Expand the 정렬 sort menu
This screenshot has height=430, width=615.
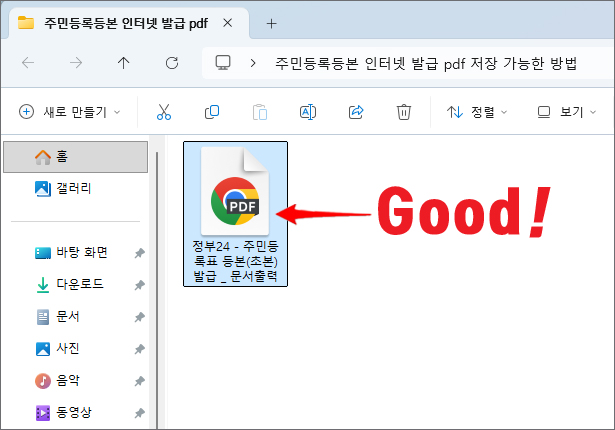(x=478, y=112)
